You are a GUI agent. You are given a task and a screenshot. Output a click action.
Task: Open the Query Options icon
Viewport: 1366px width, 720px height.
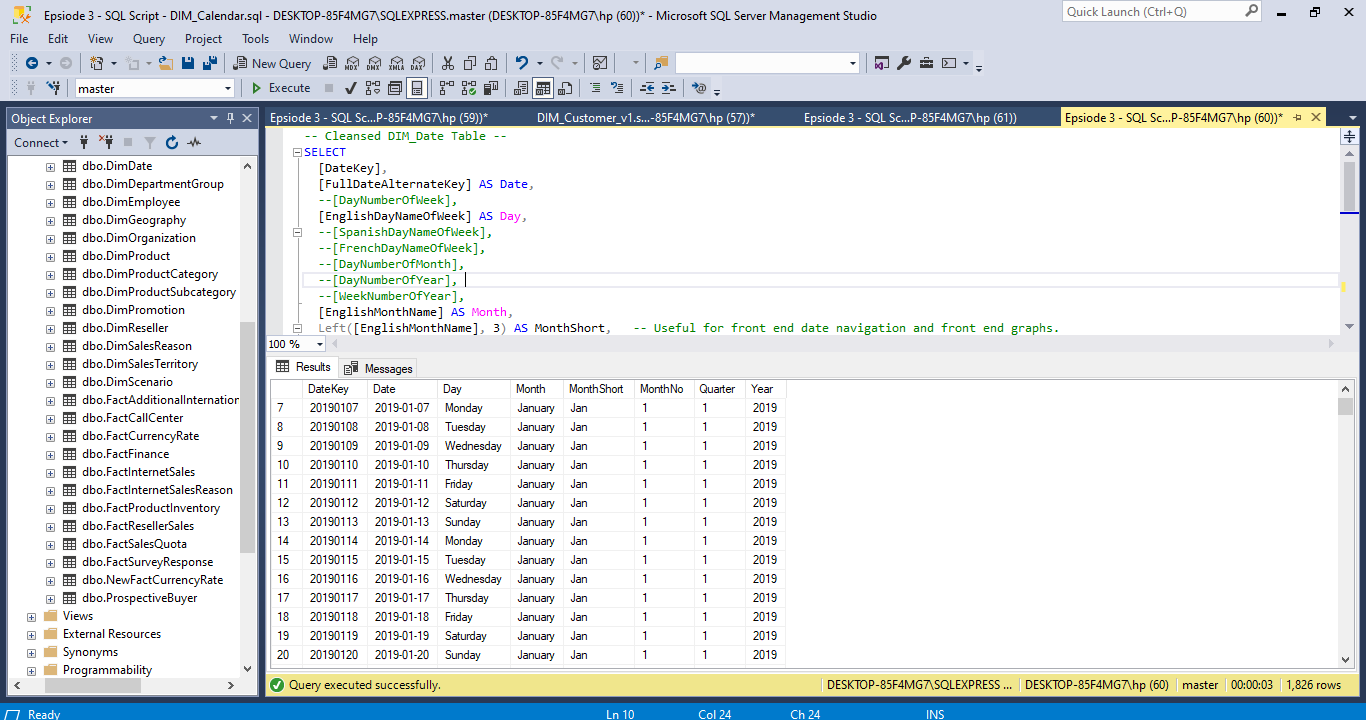point(395,88)
